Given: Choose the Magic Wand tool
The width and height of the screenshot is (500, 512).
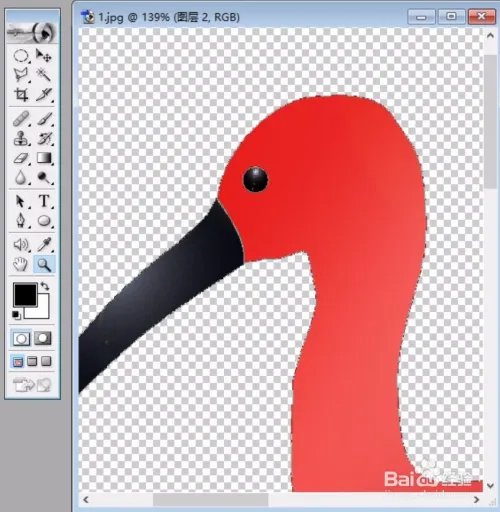Looking at the screenshot, I should click(44, 75).
